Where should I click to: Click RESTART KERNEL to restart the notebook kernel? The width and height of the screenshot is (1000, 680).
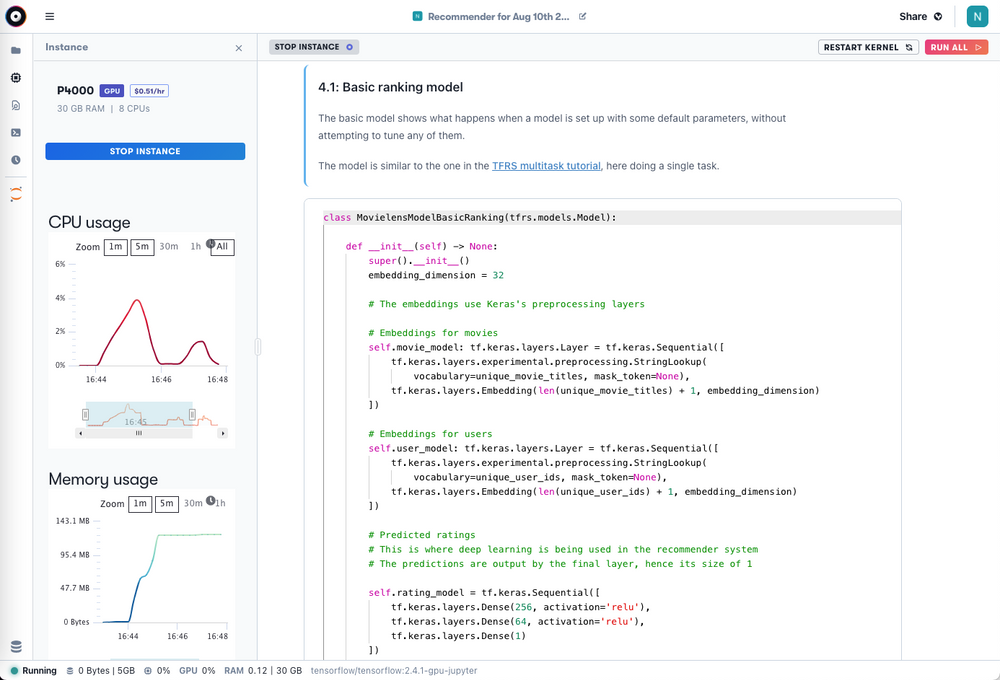click(868, 46)
